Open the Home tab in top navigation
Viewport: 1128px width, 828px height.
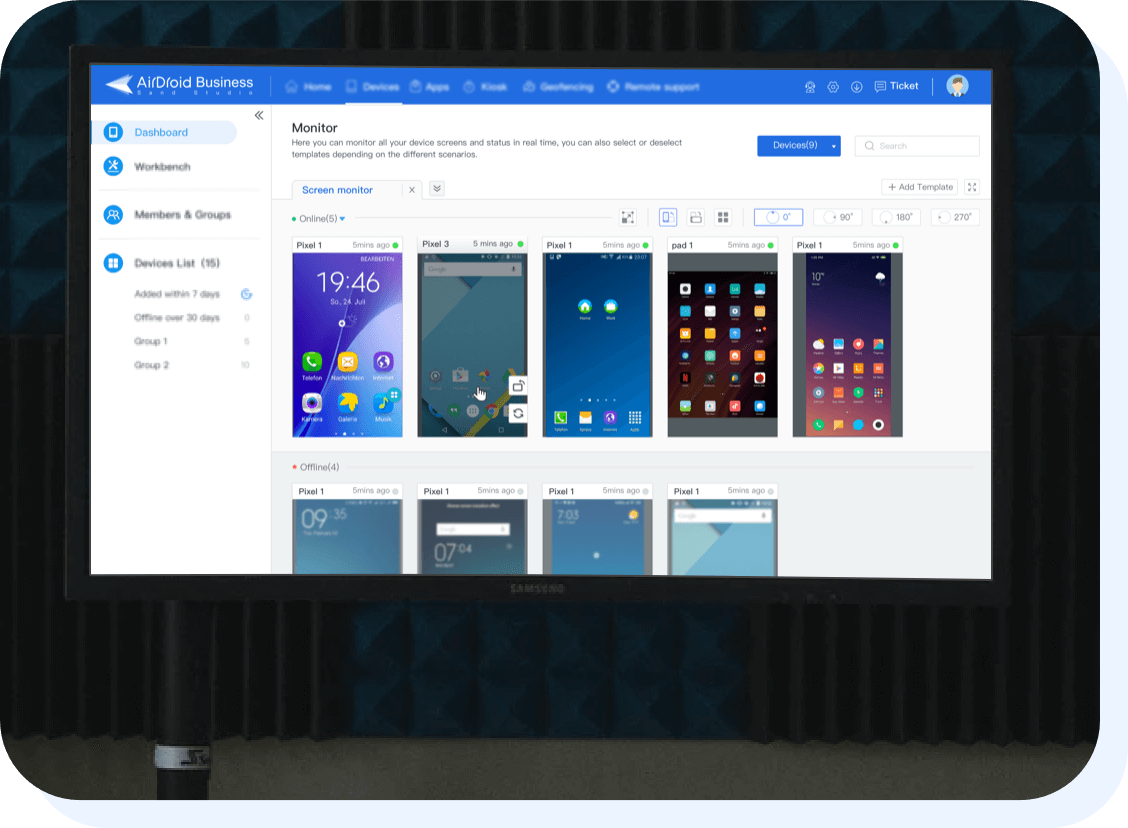(x=309, y=86)
